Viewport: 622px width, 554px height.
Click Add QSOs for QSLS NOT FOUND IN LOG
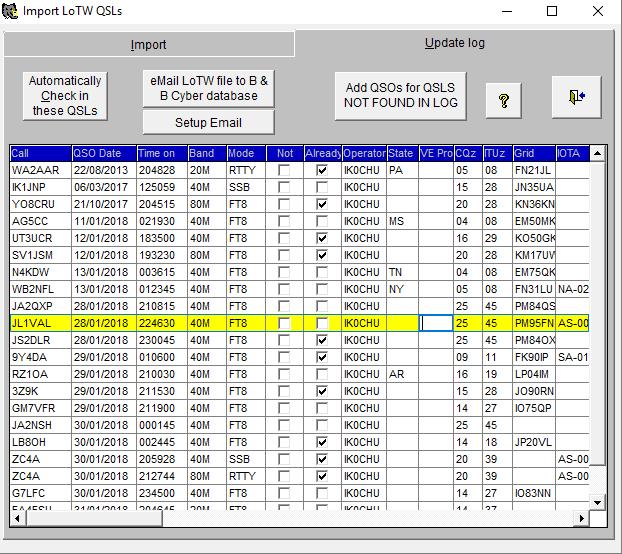[401, 95]
